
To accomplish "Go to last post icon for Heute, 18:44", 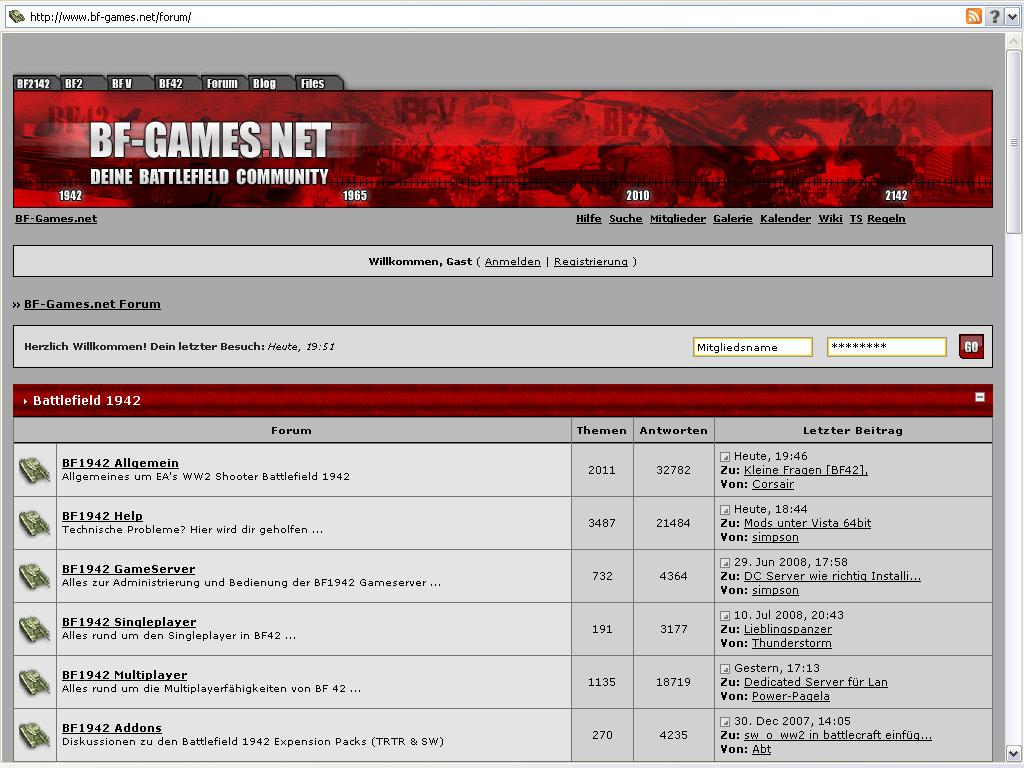I will 725,509.
